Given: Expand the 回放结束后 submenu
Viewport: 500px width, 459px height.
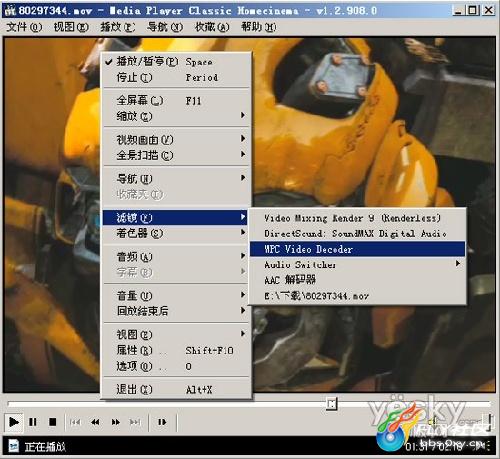Looking at the screenshot, I should click(x=176, y=311).
